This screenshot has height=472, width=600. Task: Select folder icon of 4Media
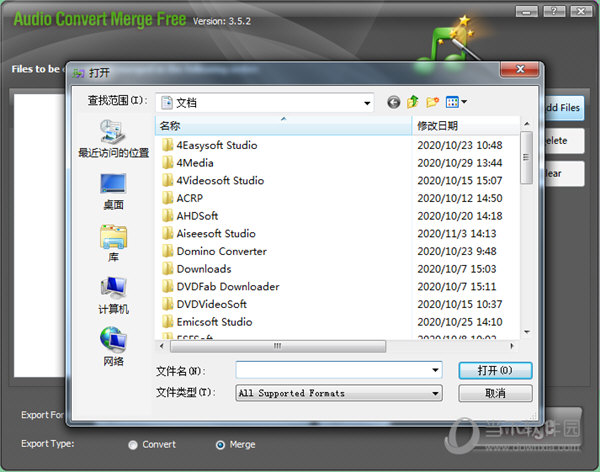168,163
